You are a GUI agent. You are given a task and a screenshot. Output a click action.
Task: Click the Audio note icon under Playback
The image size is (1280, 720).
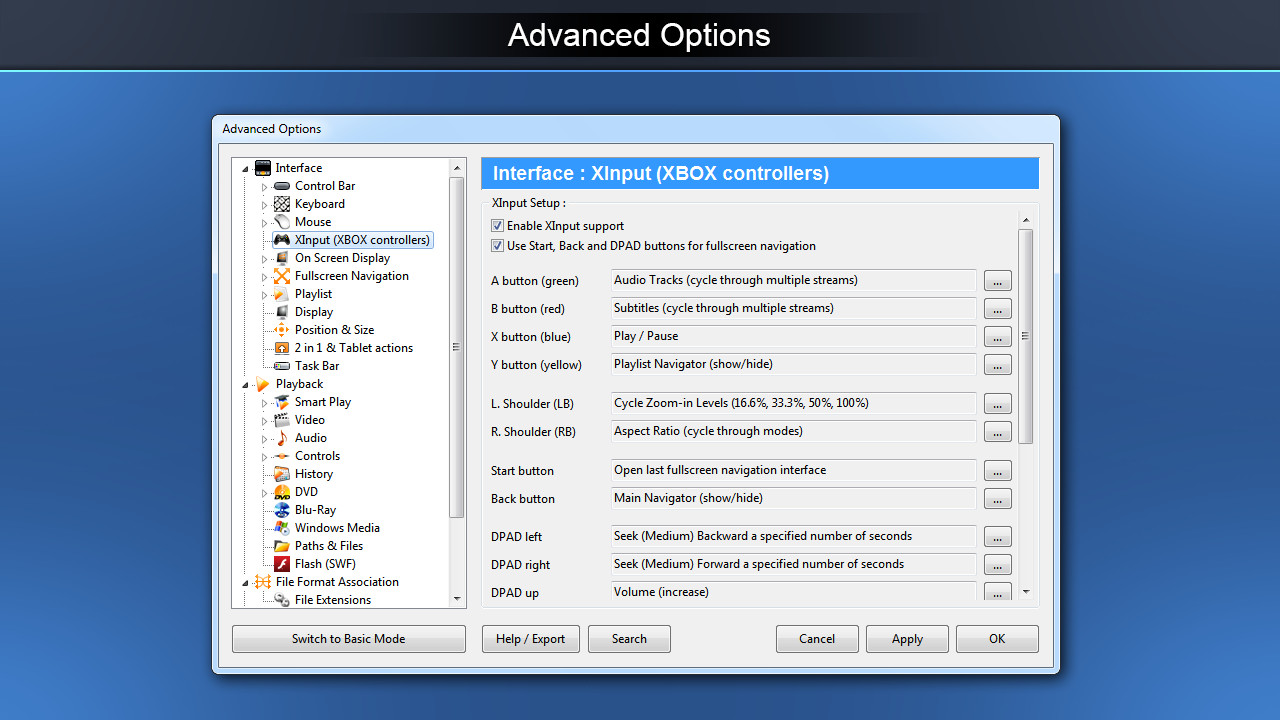[x=281, y=437]
